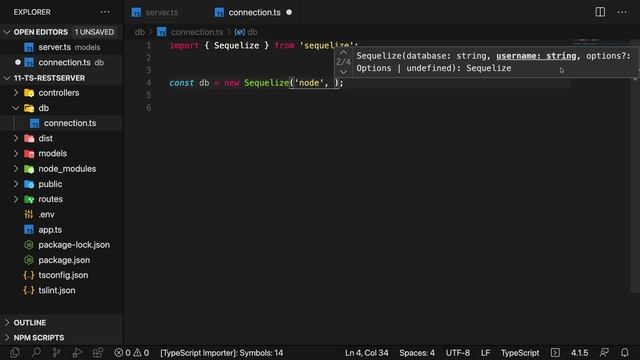Viewport: 640px width, 360px height.
Task: Click server.ts file icon in Open Editors
Action: 29,47
